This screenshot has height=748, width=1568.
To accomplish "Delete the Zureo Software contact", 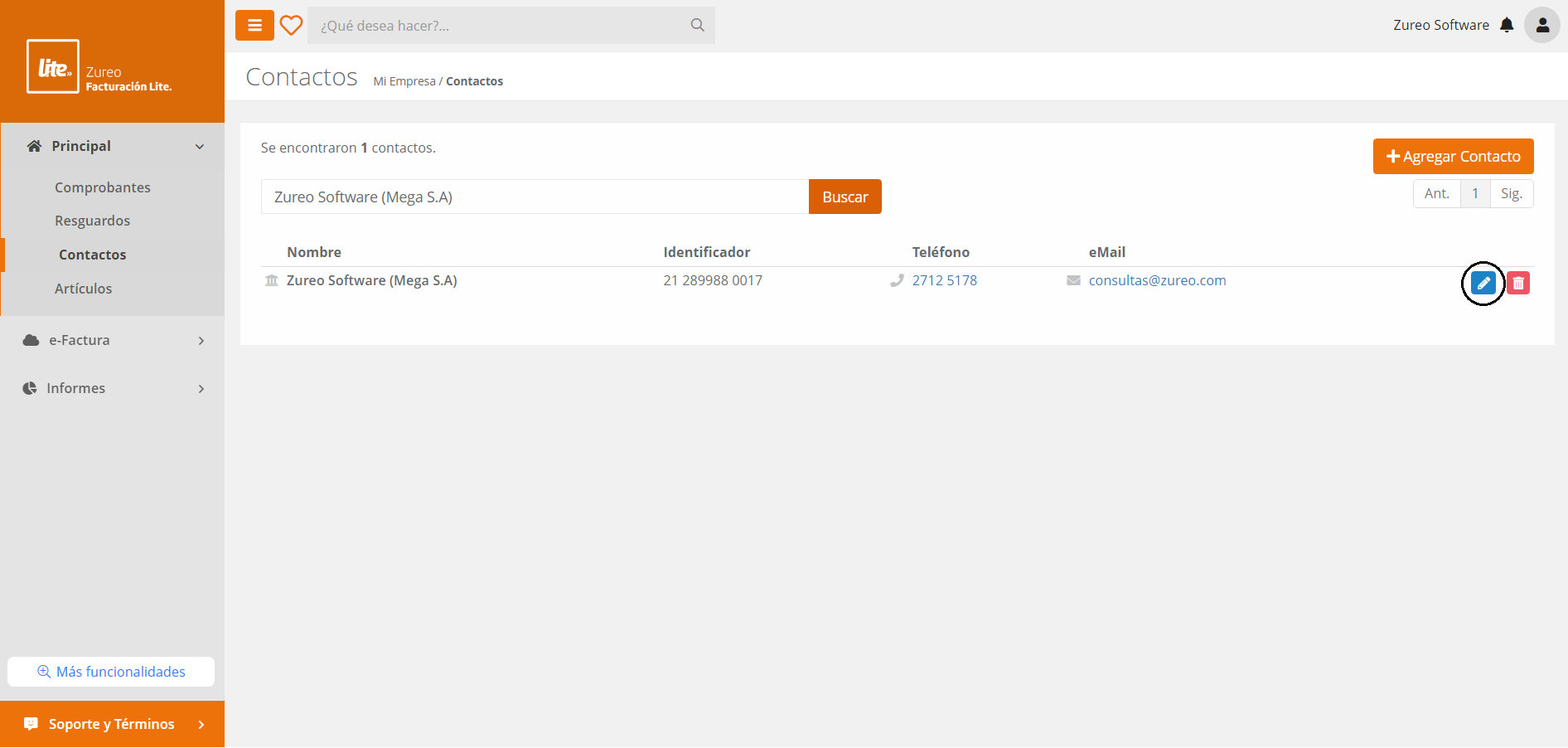I will [1518, 284].
